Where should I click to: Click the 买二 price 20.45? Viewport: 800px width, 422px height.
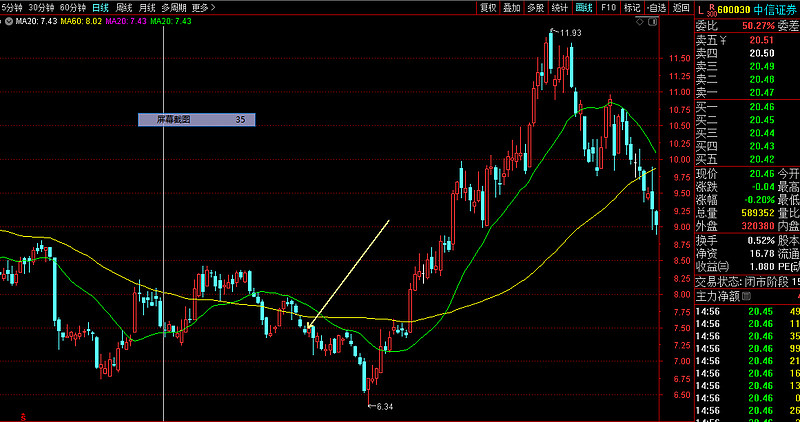click(762, 120)
